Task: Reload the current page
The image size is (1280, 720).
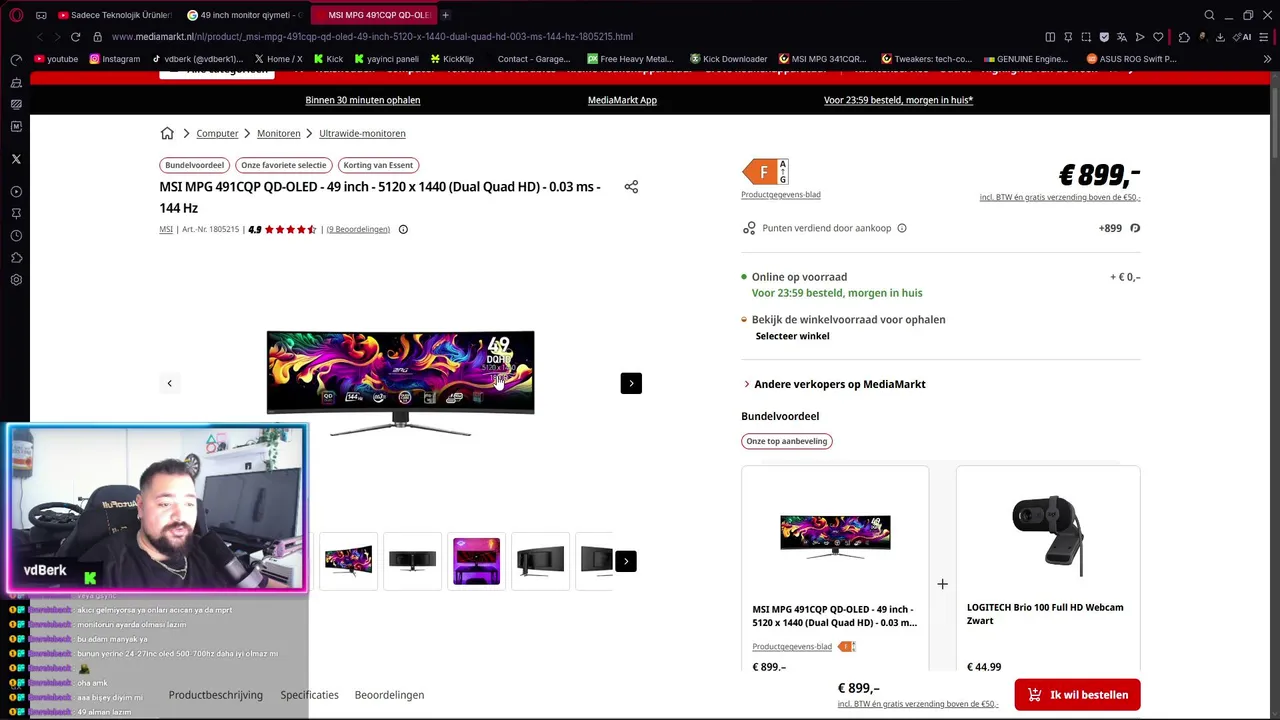Action: (75, 37)
